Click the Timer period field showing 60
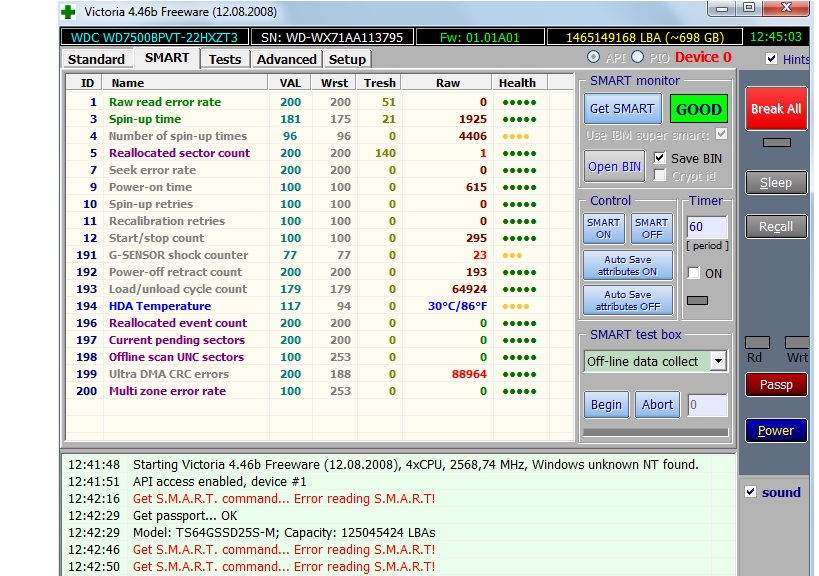Screen dimensions: 819x576 (707, 227)
